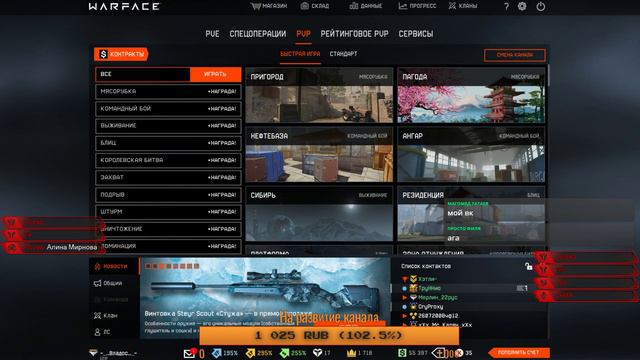The width and height of the screenshot is (640, 360).
Task: Click the megaphone icon beside the Общий chat tab
Action: [97, 283]
